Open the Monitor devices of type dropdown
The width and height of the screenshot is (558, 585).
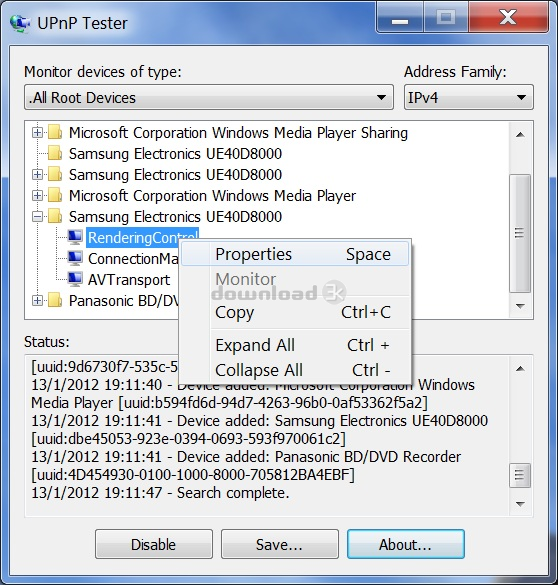(209, 97)
